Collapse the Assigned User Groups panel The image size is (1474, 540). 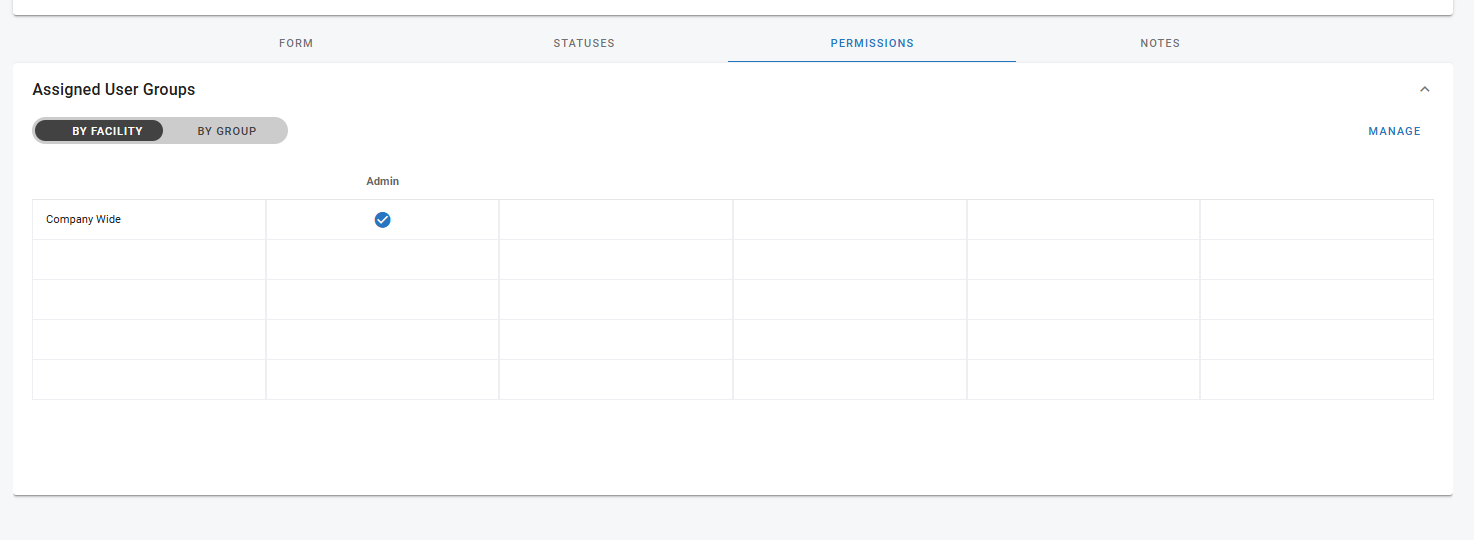tap(1425, 90)
